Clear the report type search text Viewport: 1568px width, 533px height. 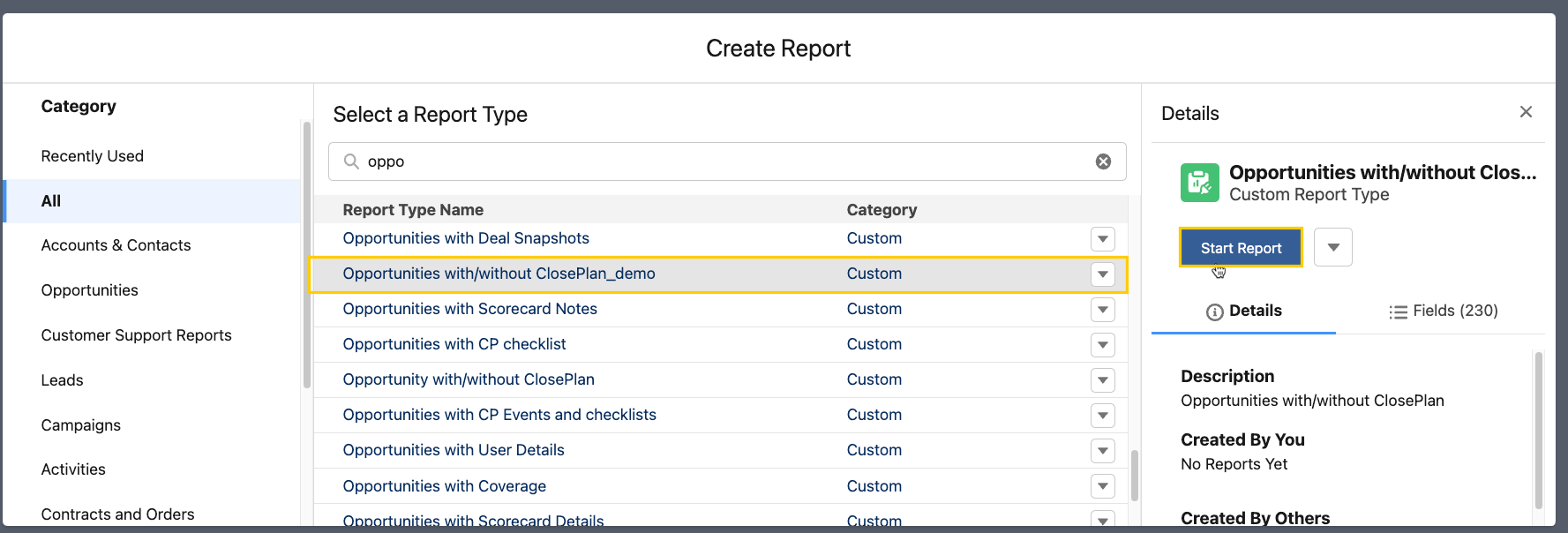pyautogui.click(x=1103, y=161)
